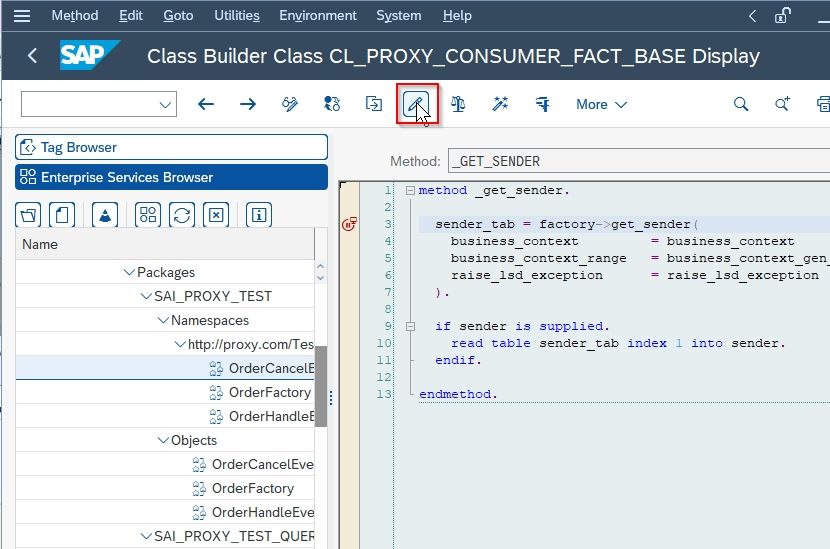
Task: Open the hamburger main menu
Action: tap(22, 16)
